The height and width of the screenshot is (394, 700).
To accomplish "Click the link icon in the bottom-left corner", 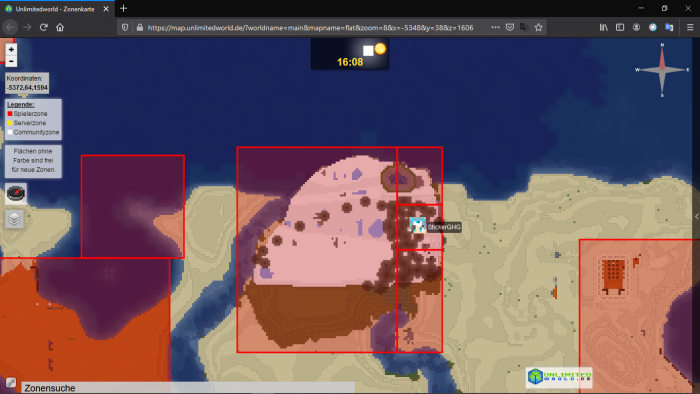I will click(x=11, y=382).
